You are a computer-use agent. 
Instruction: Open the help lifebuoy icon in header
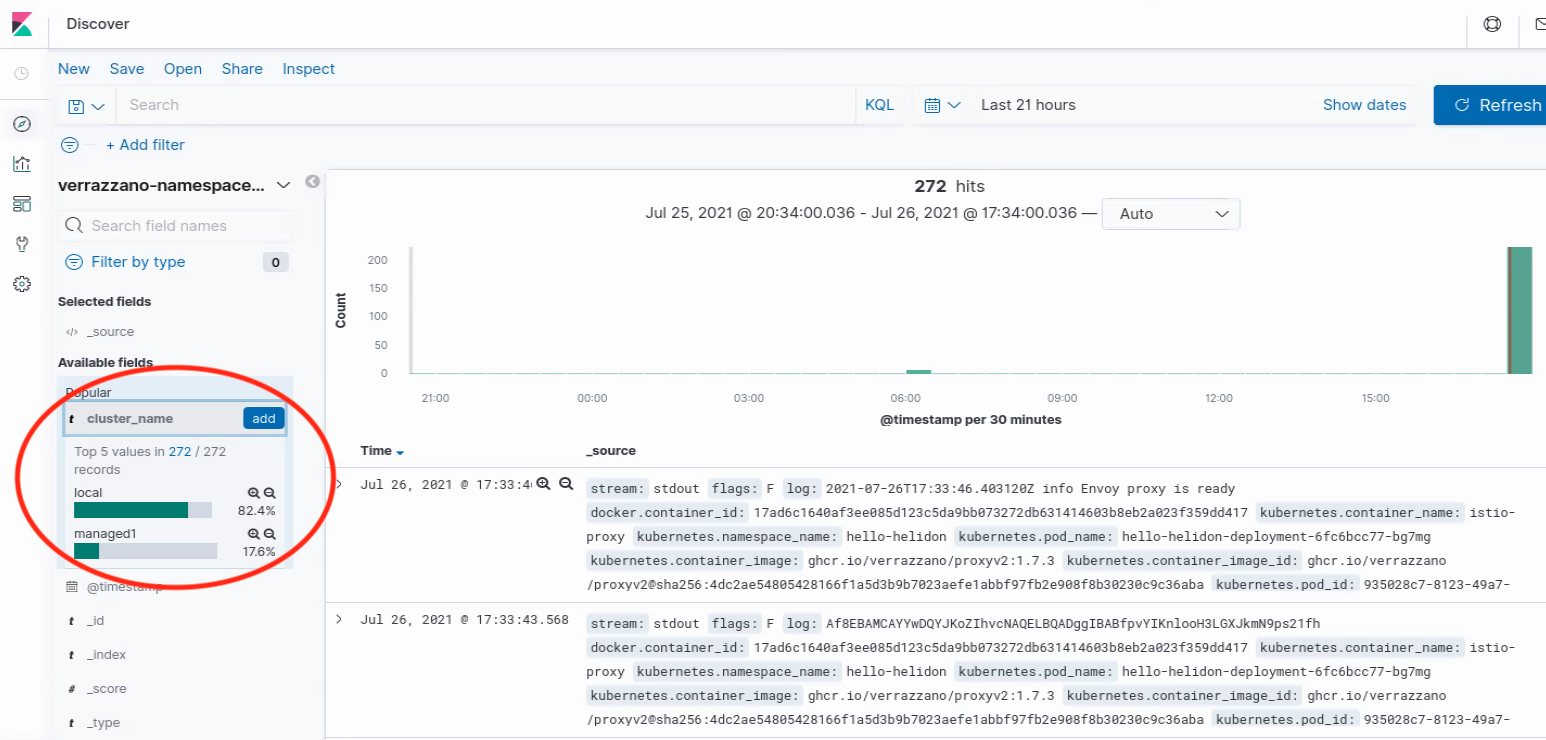pos(1492,24)
